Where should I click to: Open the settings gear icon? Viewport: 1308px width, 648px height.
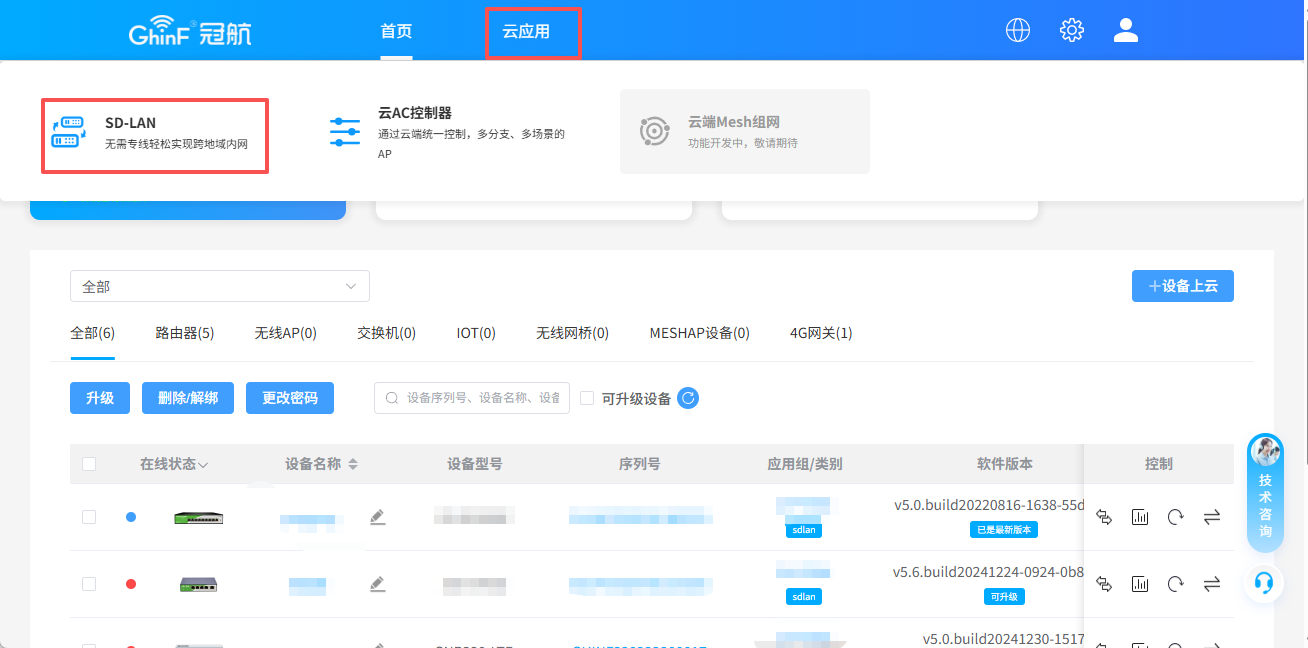pyautogui.click(x=1071, y=31)
